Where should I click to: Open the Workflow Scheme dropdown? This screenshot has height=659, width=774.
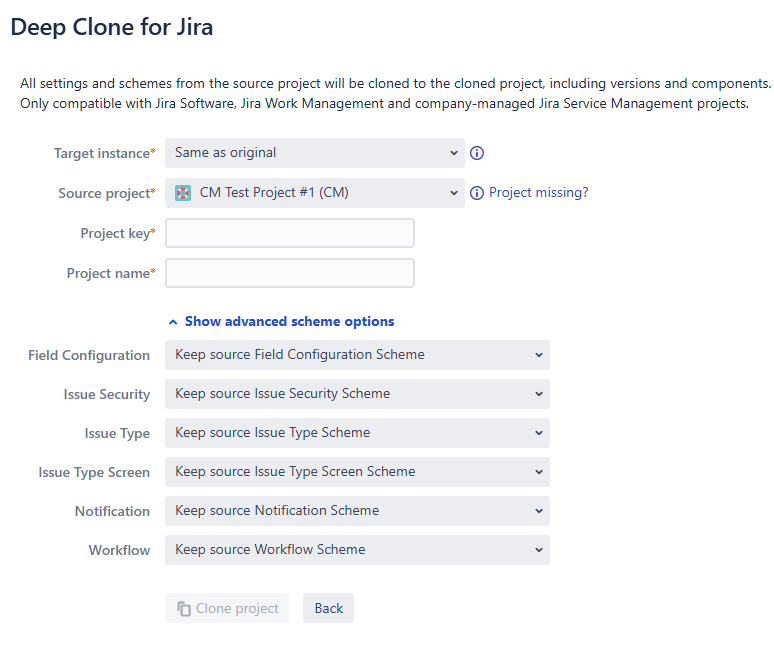pyautogui.click(x=357, y=550)
